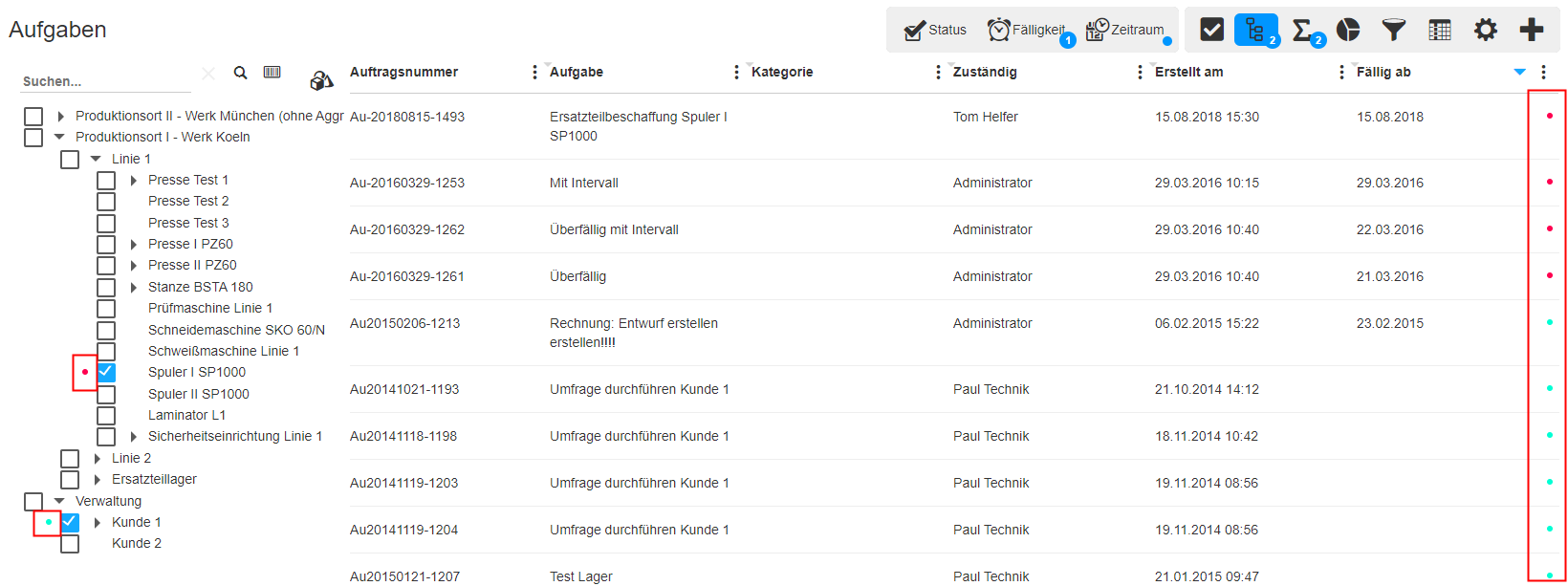Screen dimensions: 1568x586
Task: Collapse the Verwaltung node
Action: coord(59,501)
